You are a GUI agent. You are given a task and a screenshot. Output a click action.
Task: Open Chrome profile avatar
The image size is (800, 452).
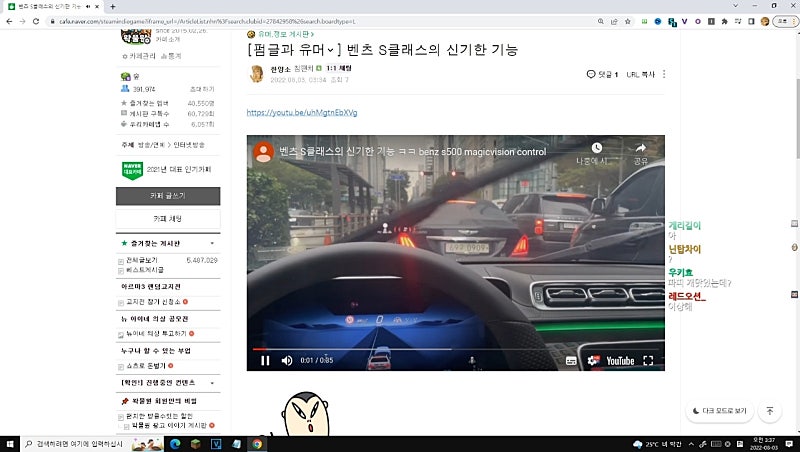(765, 21)
